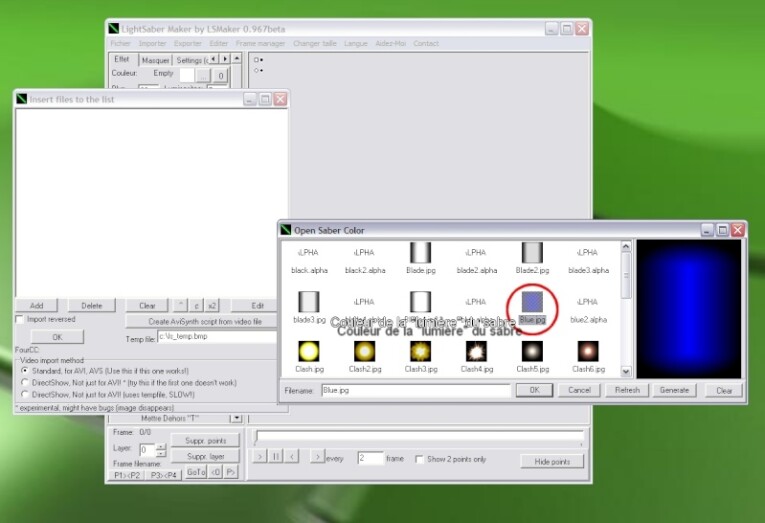The image size is (765, 523).
Task: Click the Generate button
Action: (x=674, y=390)
